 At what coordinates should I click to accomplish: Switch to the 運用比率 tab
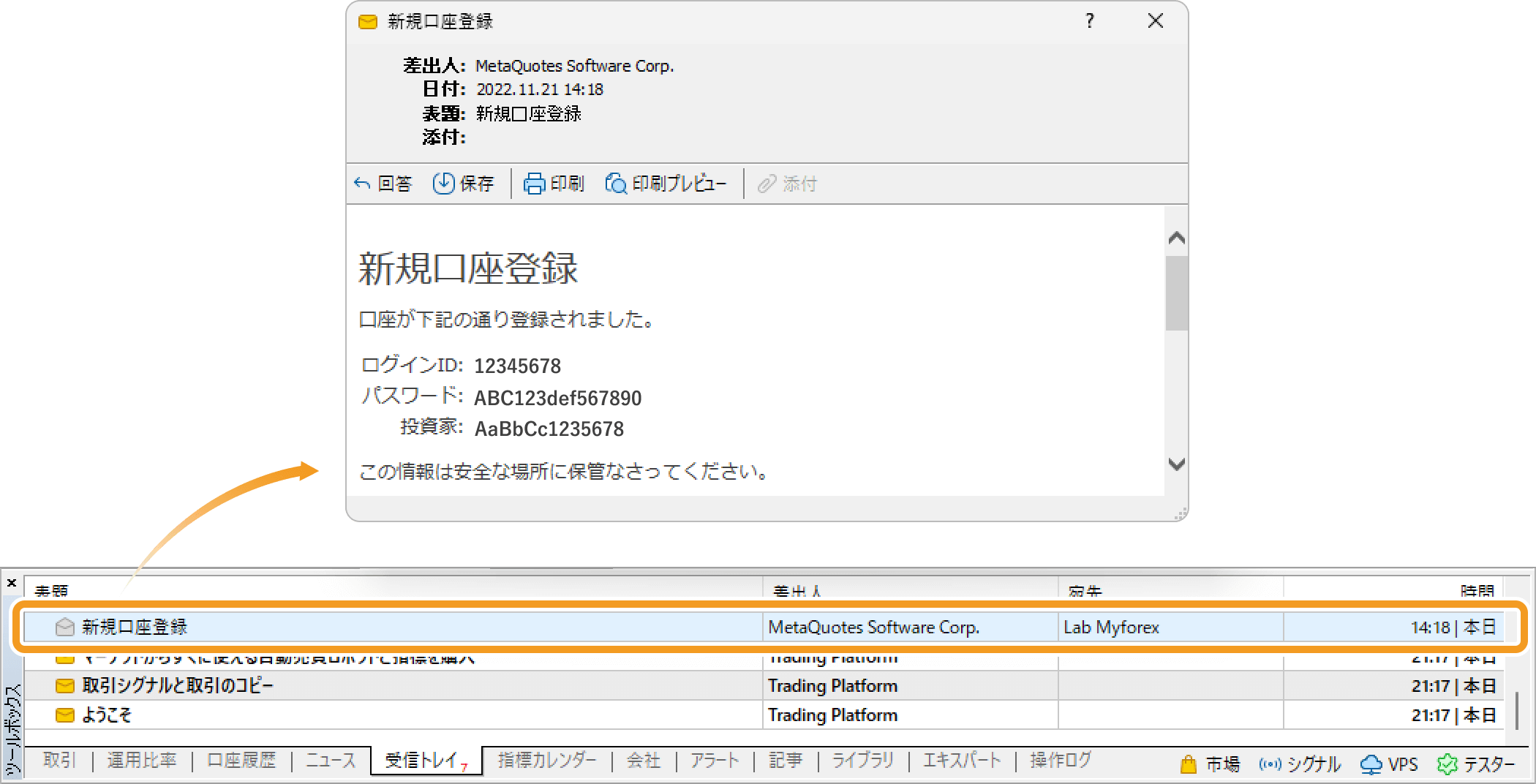(x=142, y=761)
